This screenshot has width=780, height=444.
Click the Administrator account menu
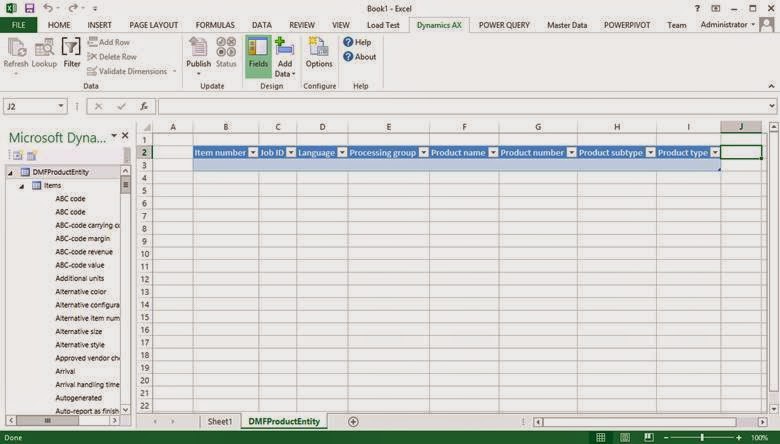(x=727, y=24)
